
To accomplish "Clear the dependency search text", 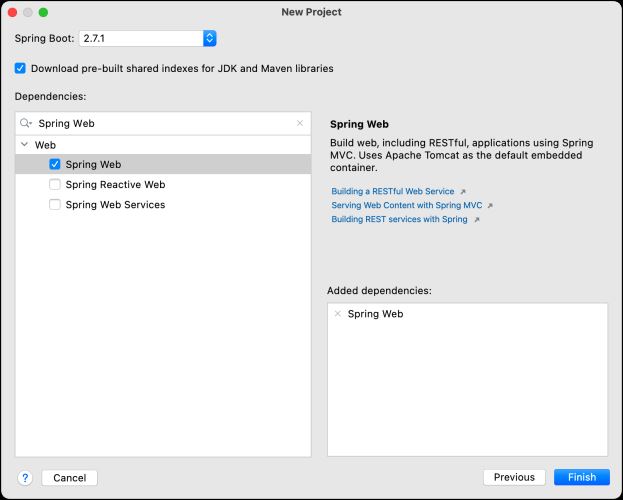I will click(x=300, y=123).
